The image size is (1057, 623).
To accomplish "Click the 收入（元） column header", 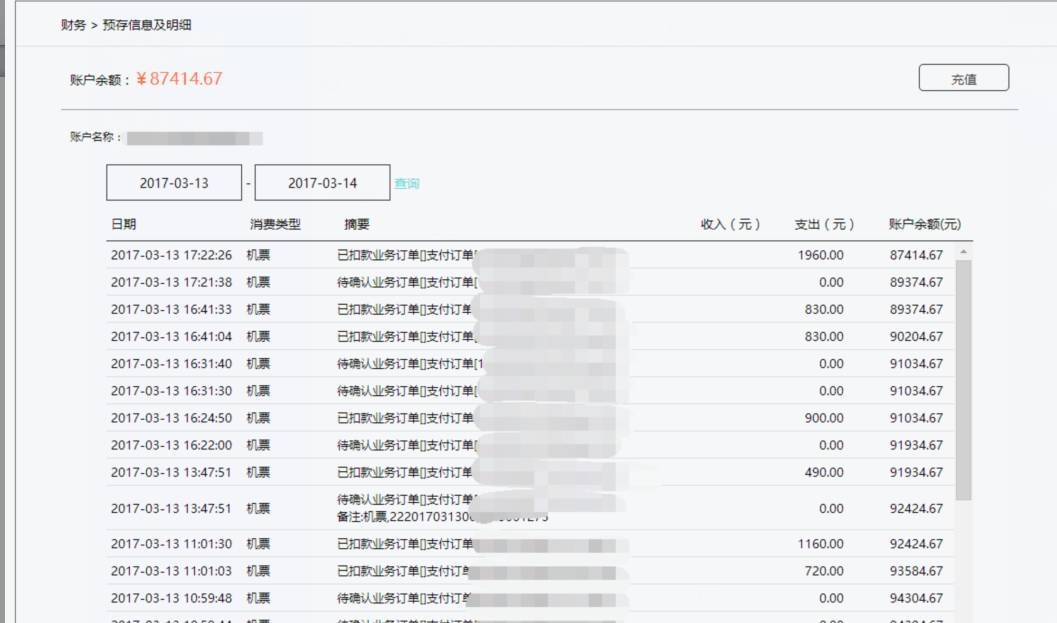I will (x=730, y=225).
